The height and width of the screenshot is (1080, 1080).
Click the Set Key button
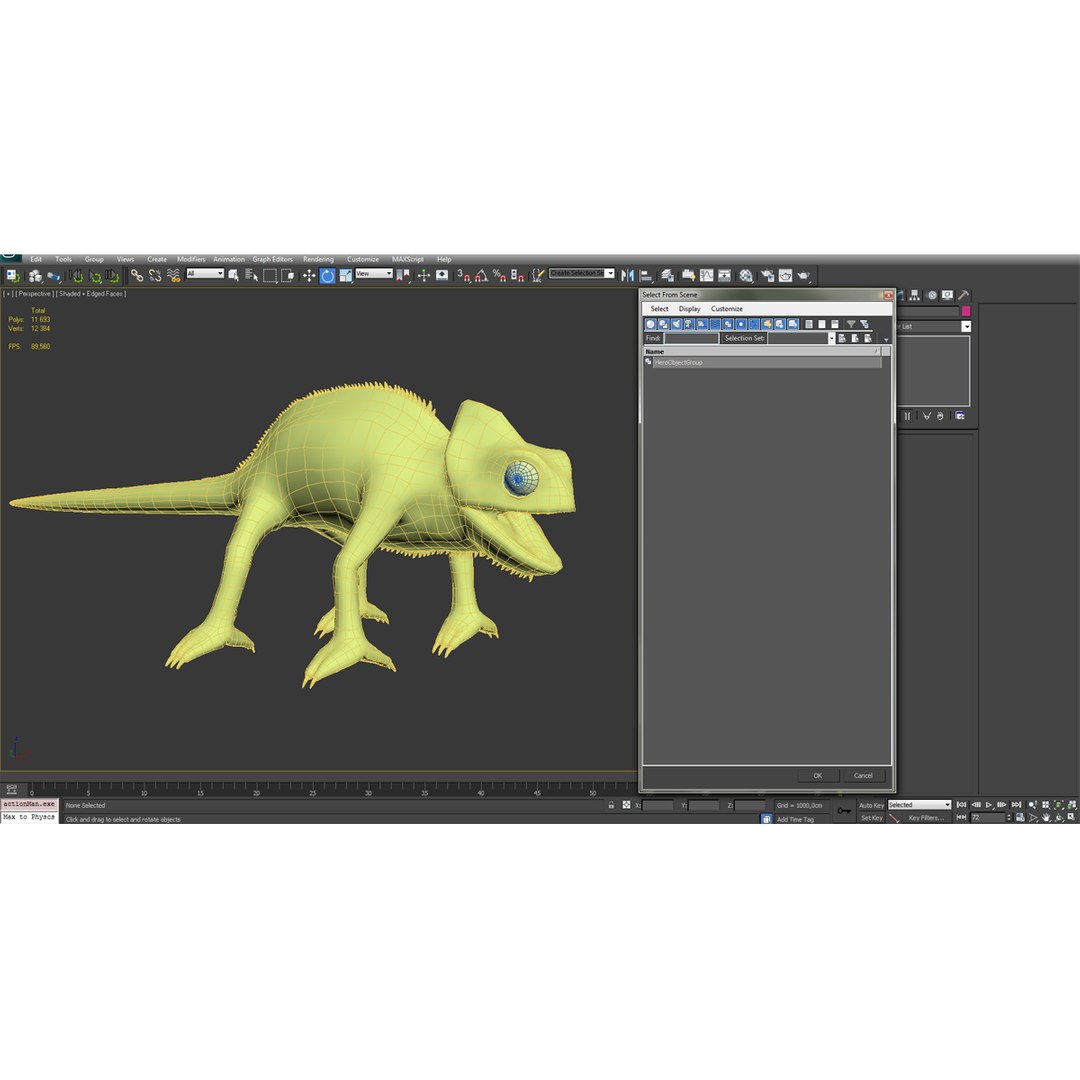[x=872, y=818]
